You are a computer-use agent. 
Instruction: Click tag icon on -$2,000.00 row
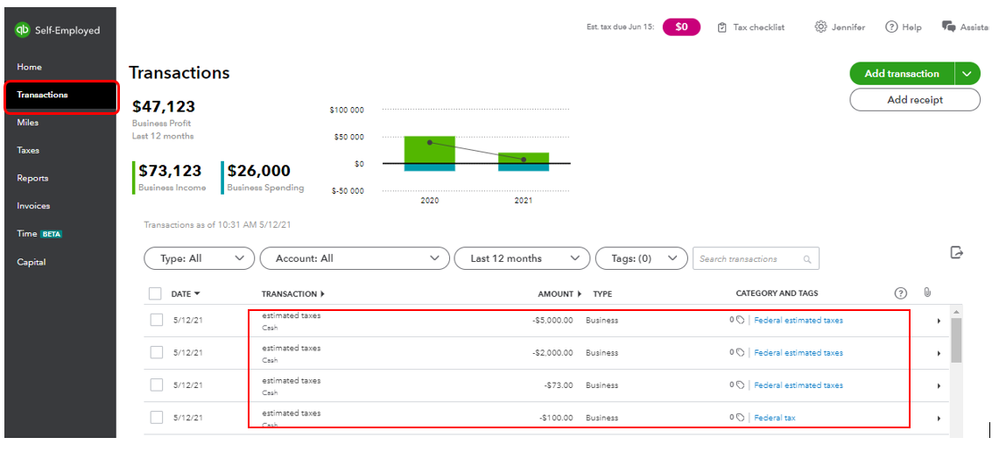(740, 353)
